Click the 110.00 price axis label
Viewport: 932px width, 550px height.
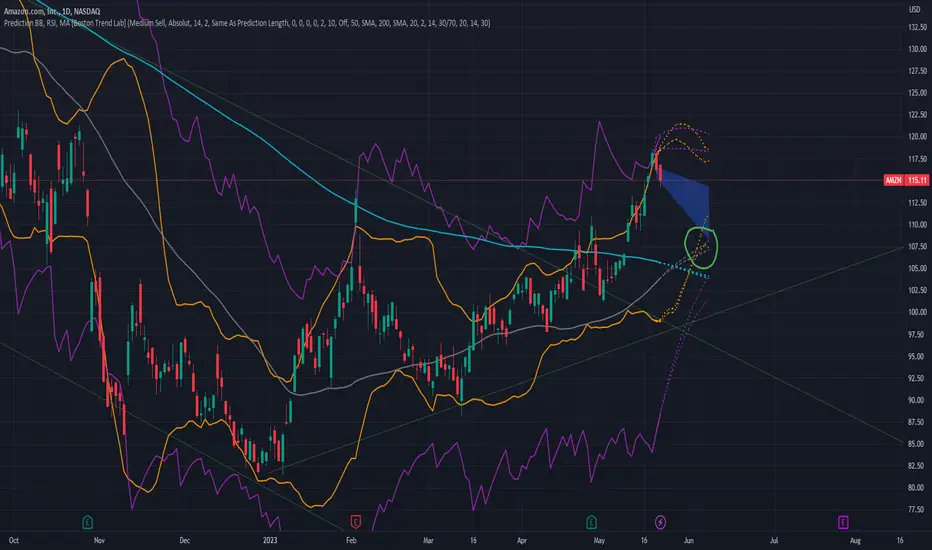tap(918, 225)
